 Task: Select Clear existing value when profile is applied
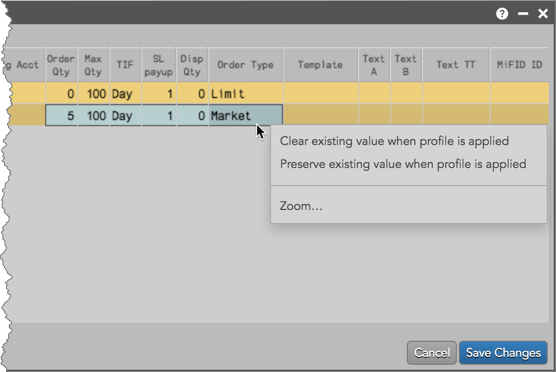click(394, 141)
